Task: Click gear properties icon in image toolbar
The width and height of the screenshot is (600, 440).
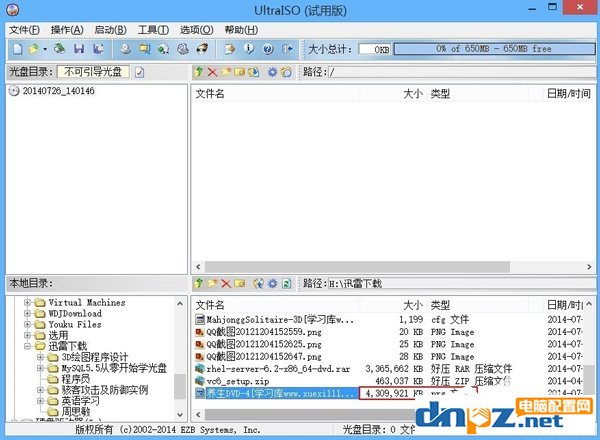Action: click(272, 72)
